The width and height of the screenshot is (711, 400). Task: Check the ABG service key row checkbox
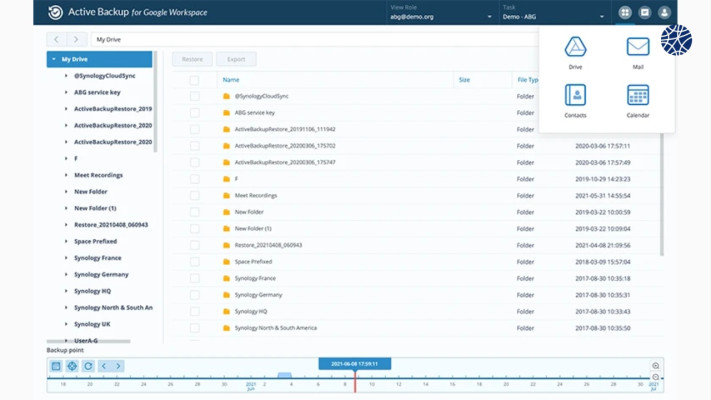(x=195, y=113)
